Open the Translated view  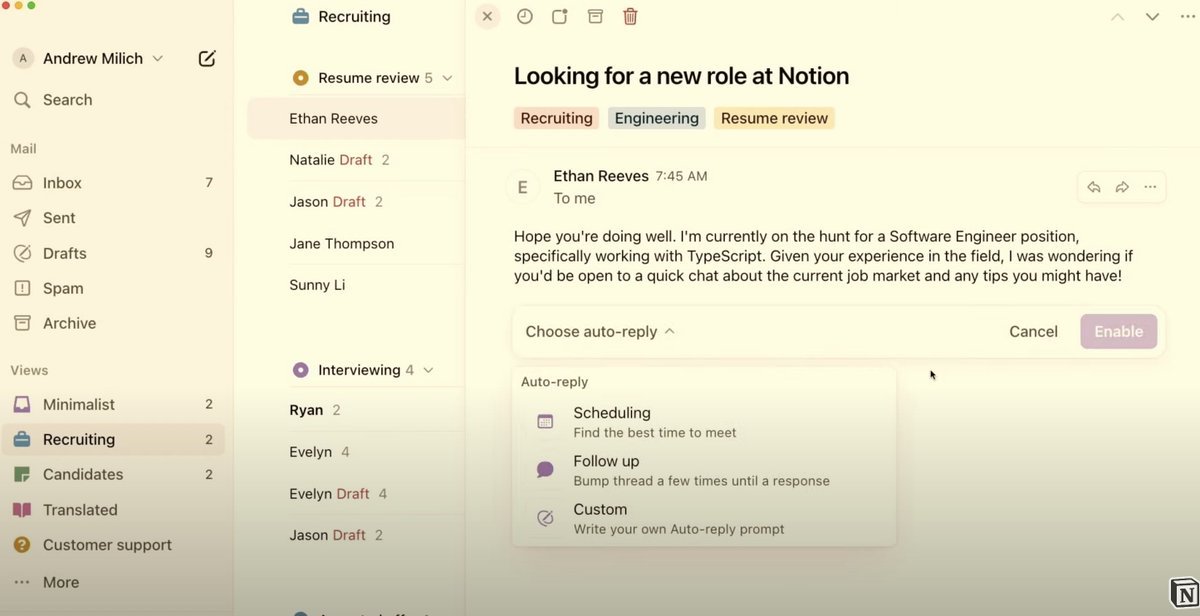[113, 509]
